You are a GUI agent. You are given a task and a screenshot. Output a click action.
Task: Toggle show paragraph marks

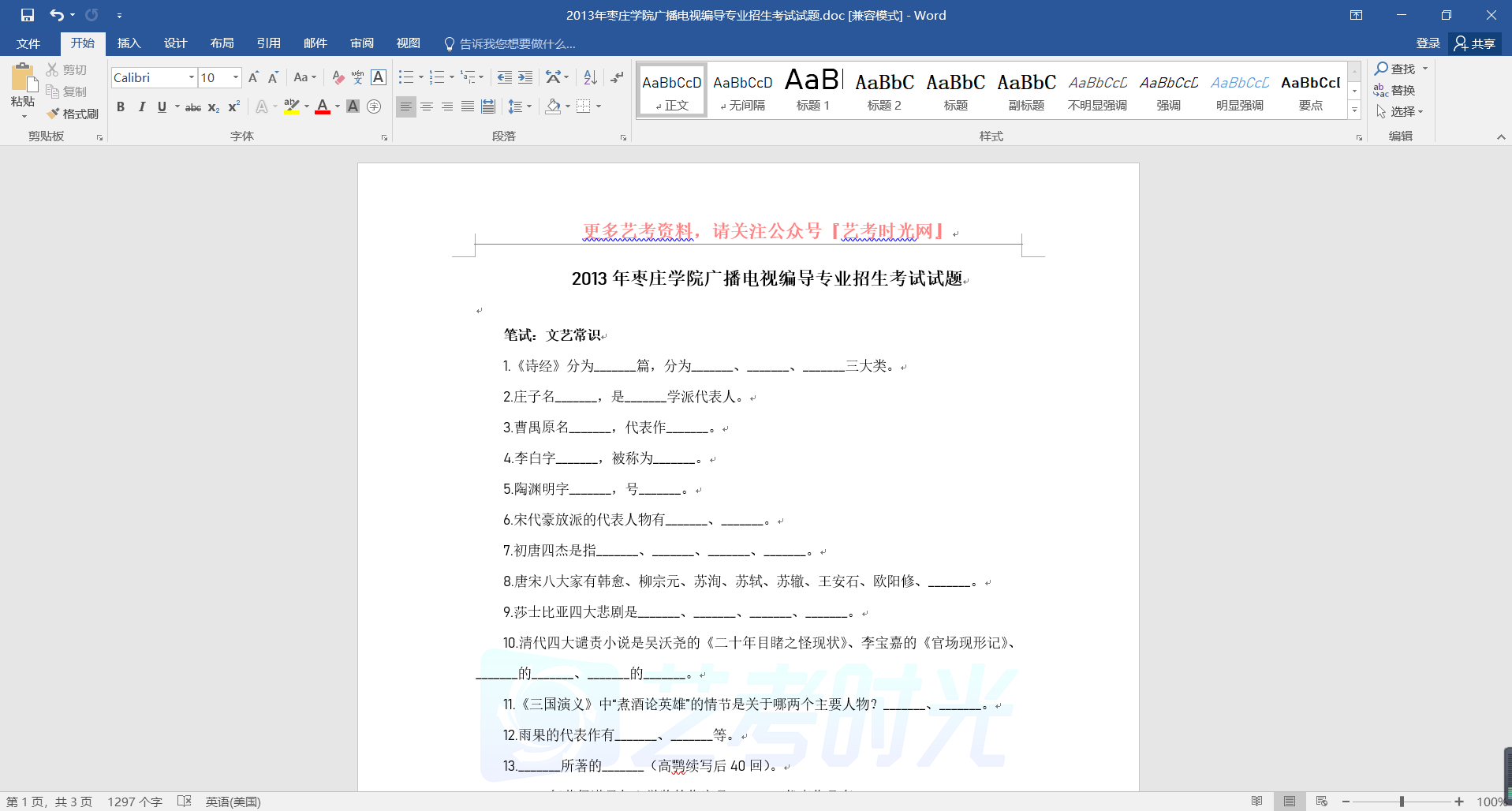tap(617, 77)
